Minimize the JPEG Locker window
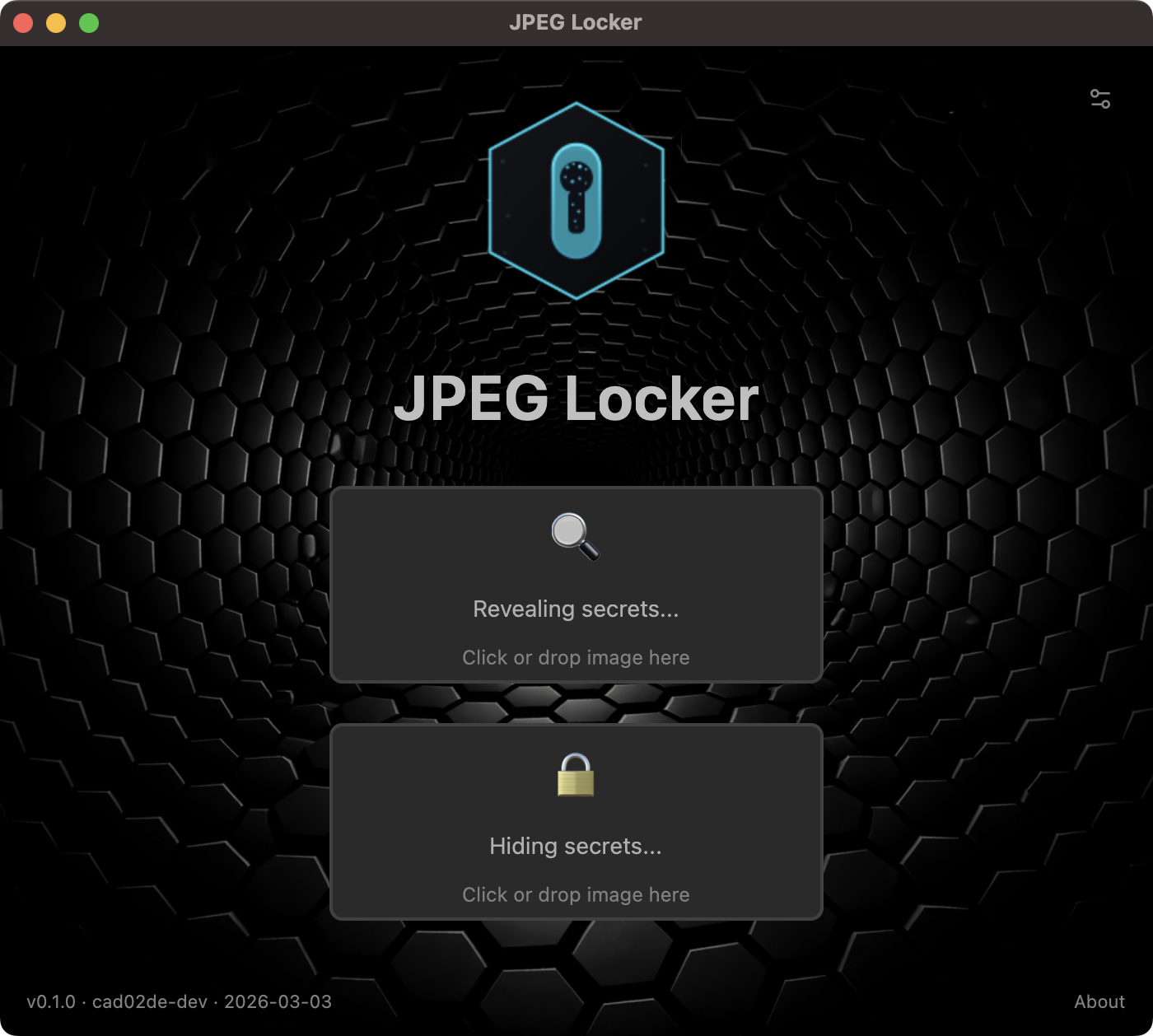This screenshot has height=1036, width=1153. coord(54,22)
